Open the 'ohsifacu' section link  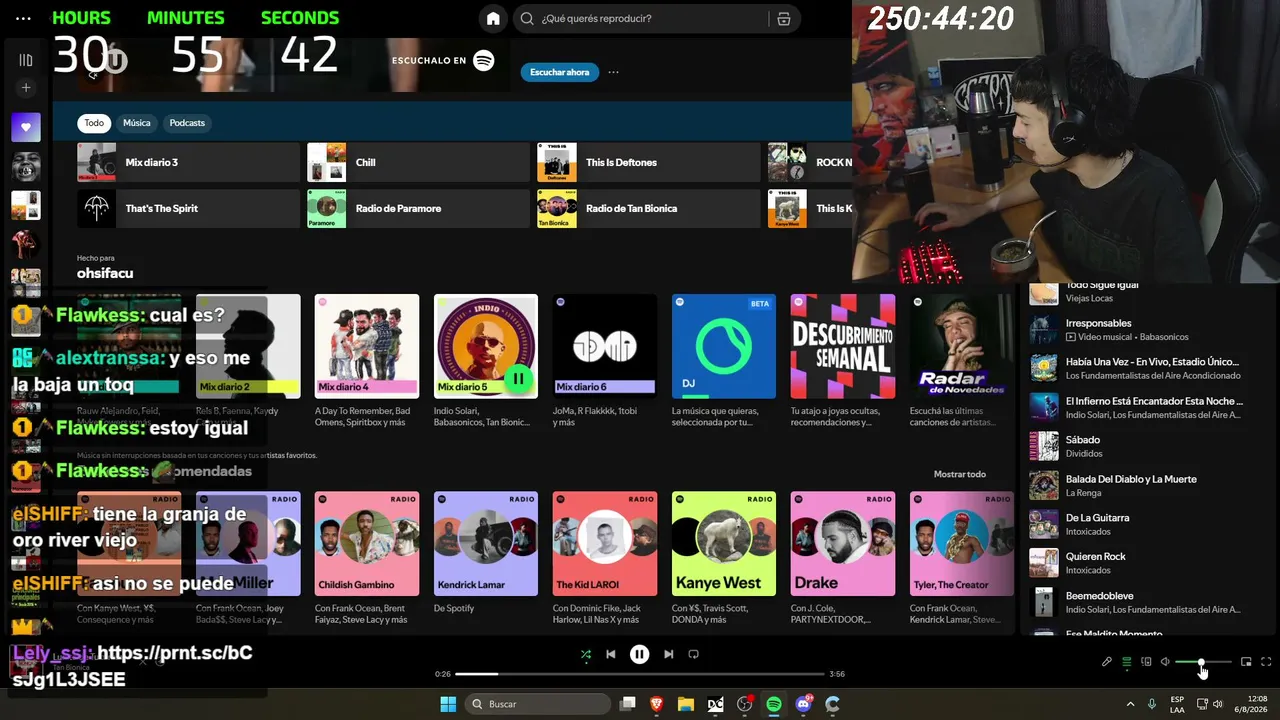pyautogui.click(x=105, y=273)
